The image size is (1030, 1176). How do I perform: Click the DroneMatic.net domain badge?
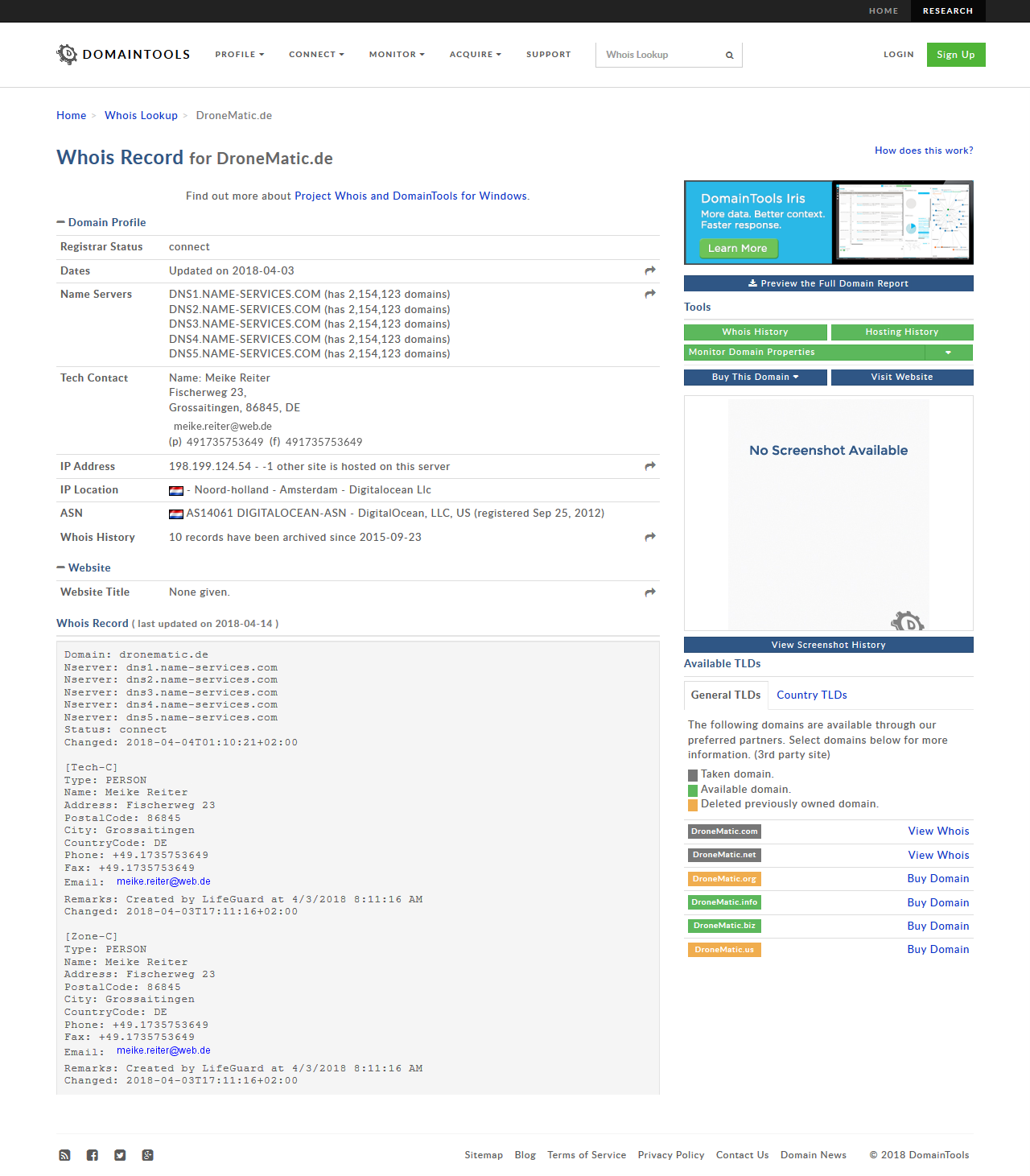[724, 855]
